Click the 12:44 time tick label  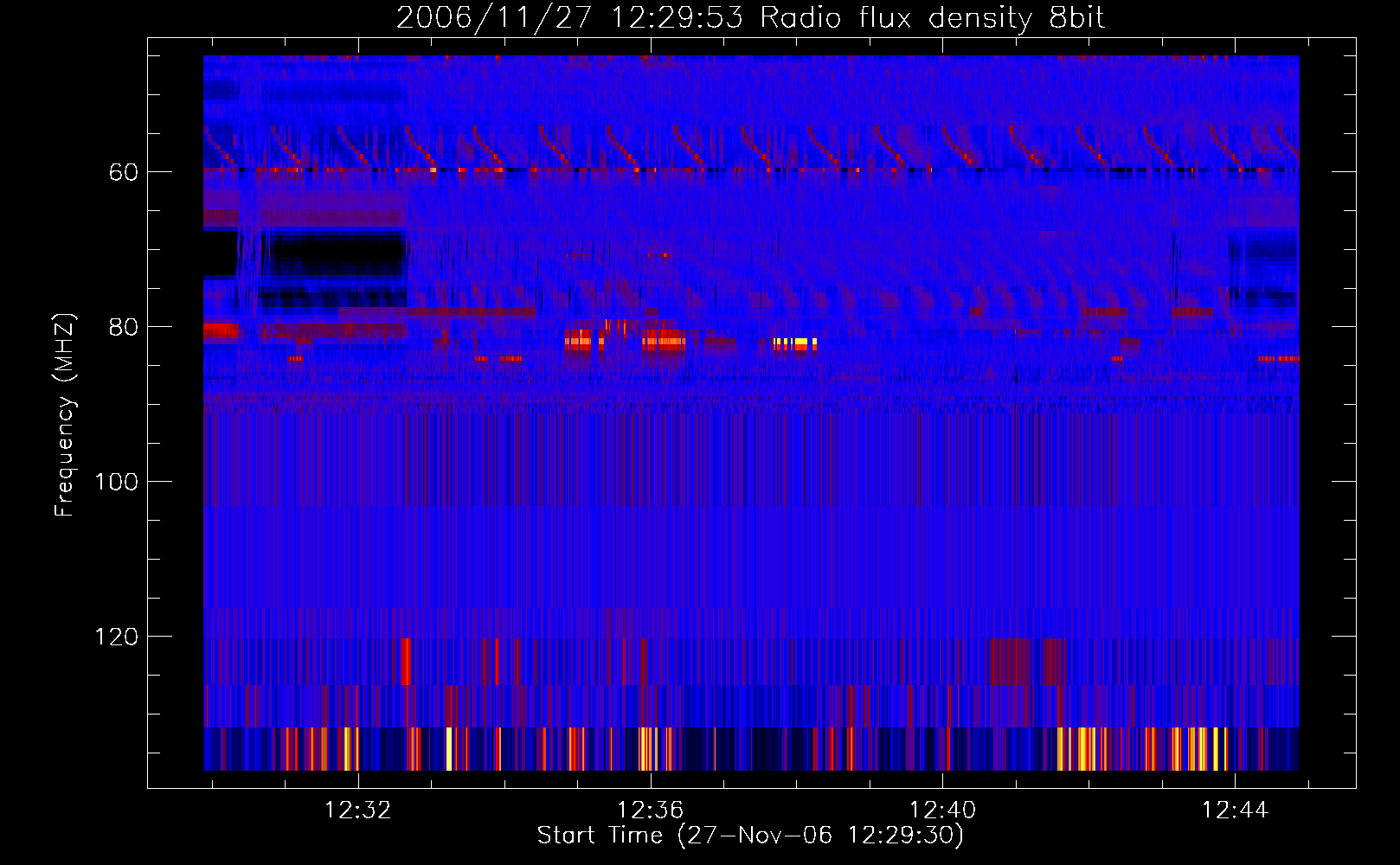point(1235,810)
